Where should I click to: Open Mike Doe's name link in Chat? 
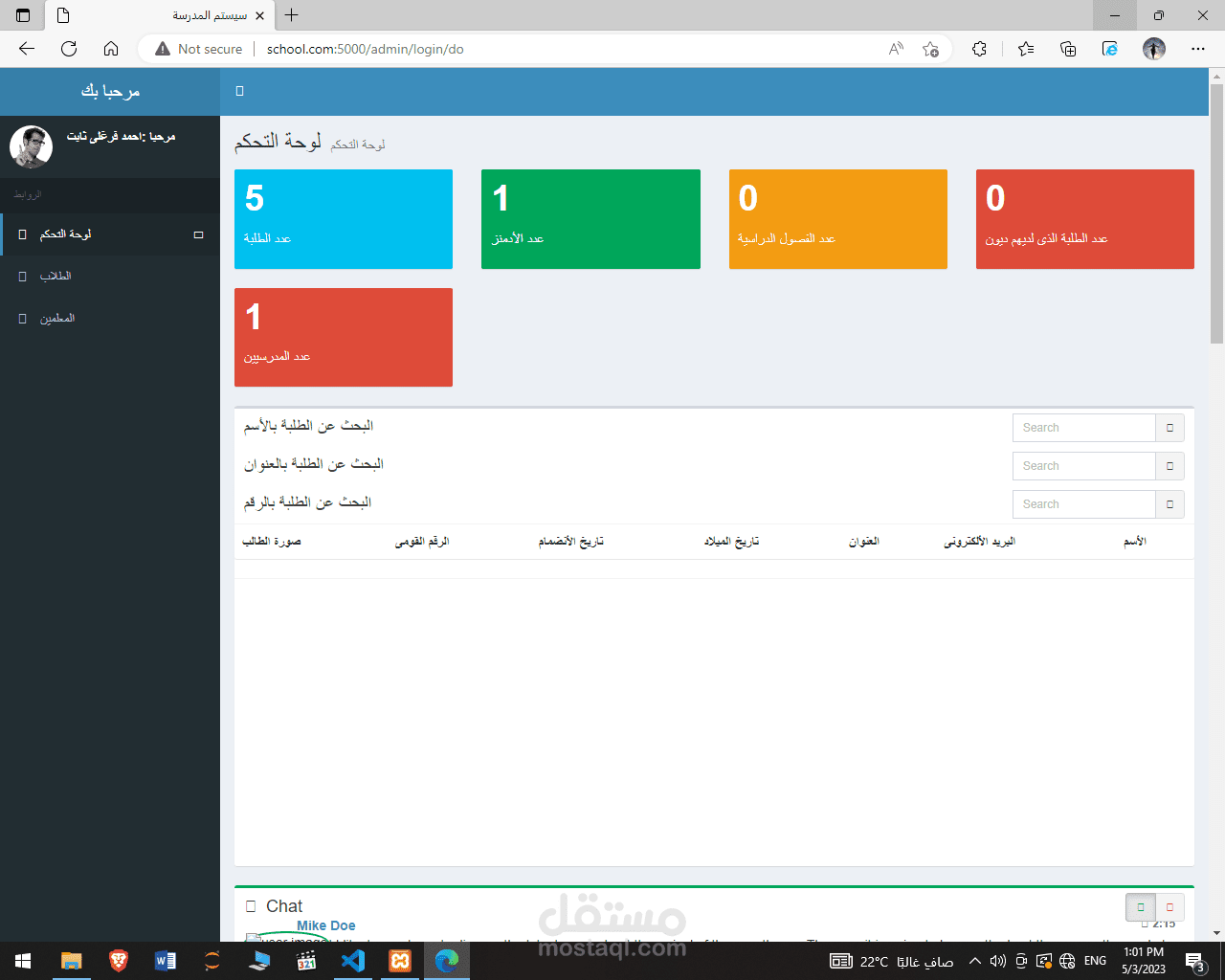pyautogui.click(x=325, y=925)
